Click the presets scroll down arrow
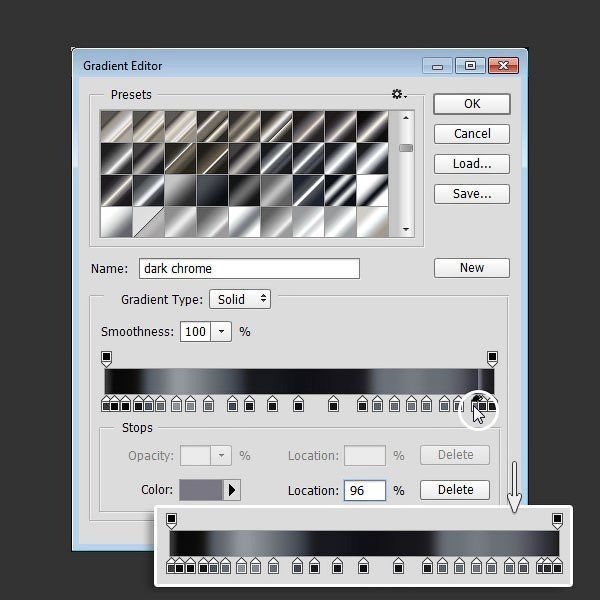 pyautogui.click(x=406, y=229)
